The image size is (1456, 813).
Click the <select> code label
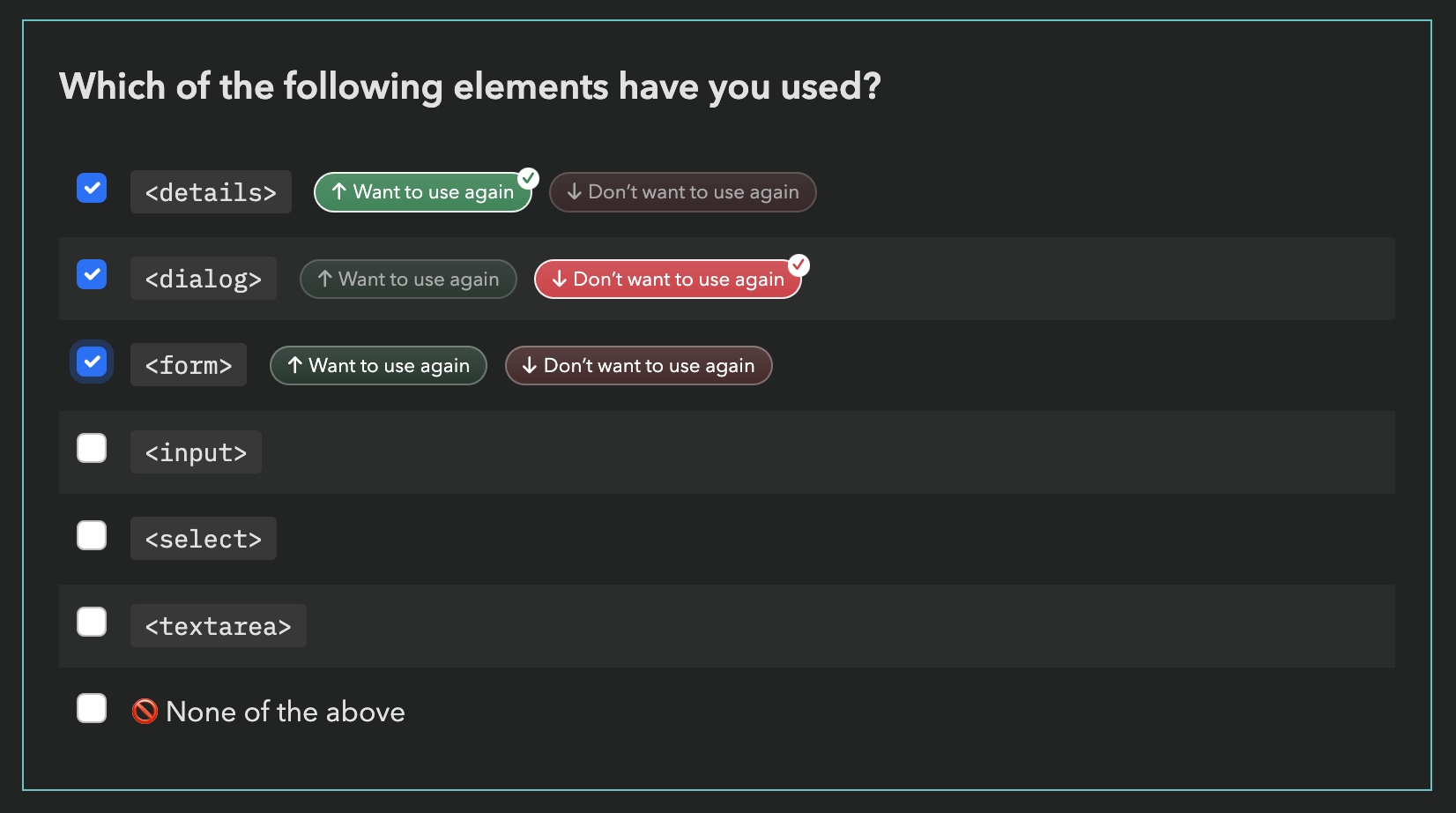click(204, 539)
